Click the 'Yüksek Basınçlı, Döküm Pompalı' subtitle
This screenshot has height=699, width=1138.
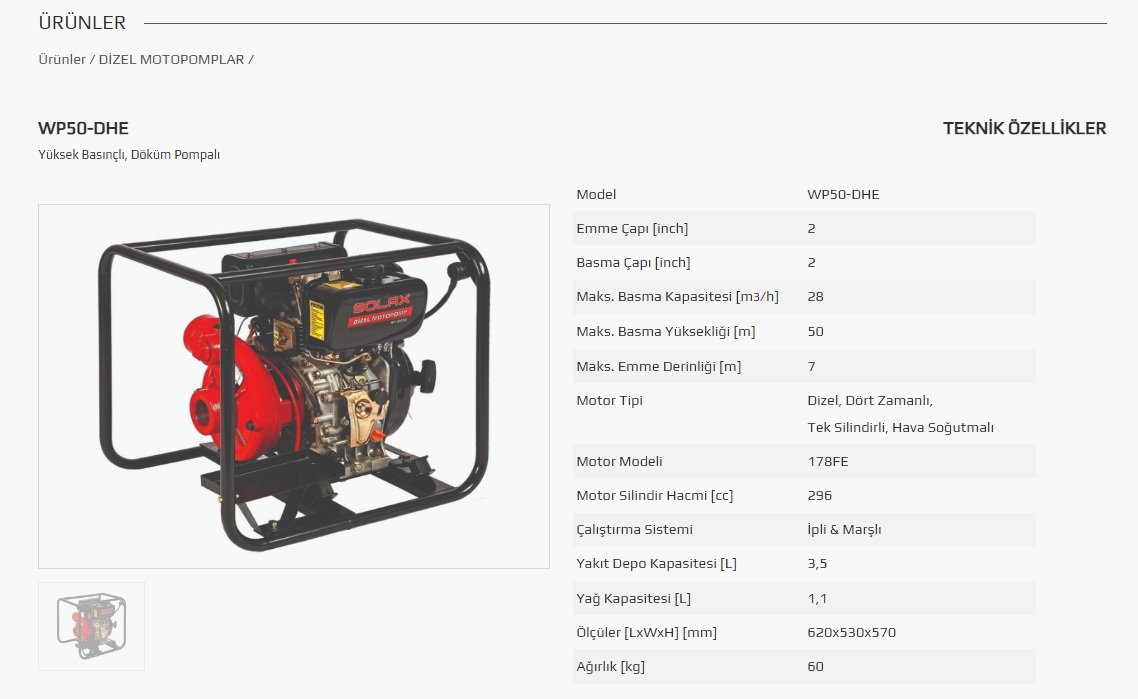[x=129, y=155]
